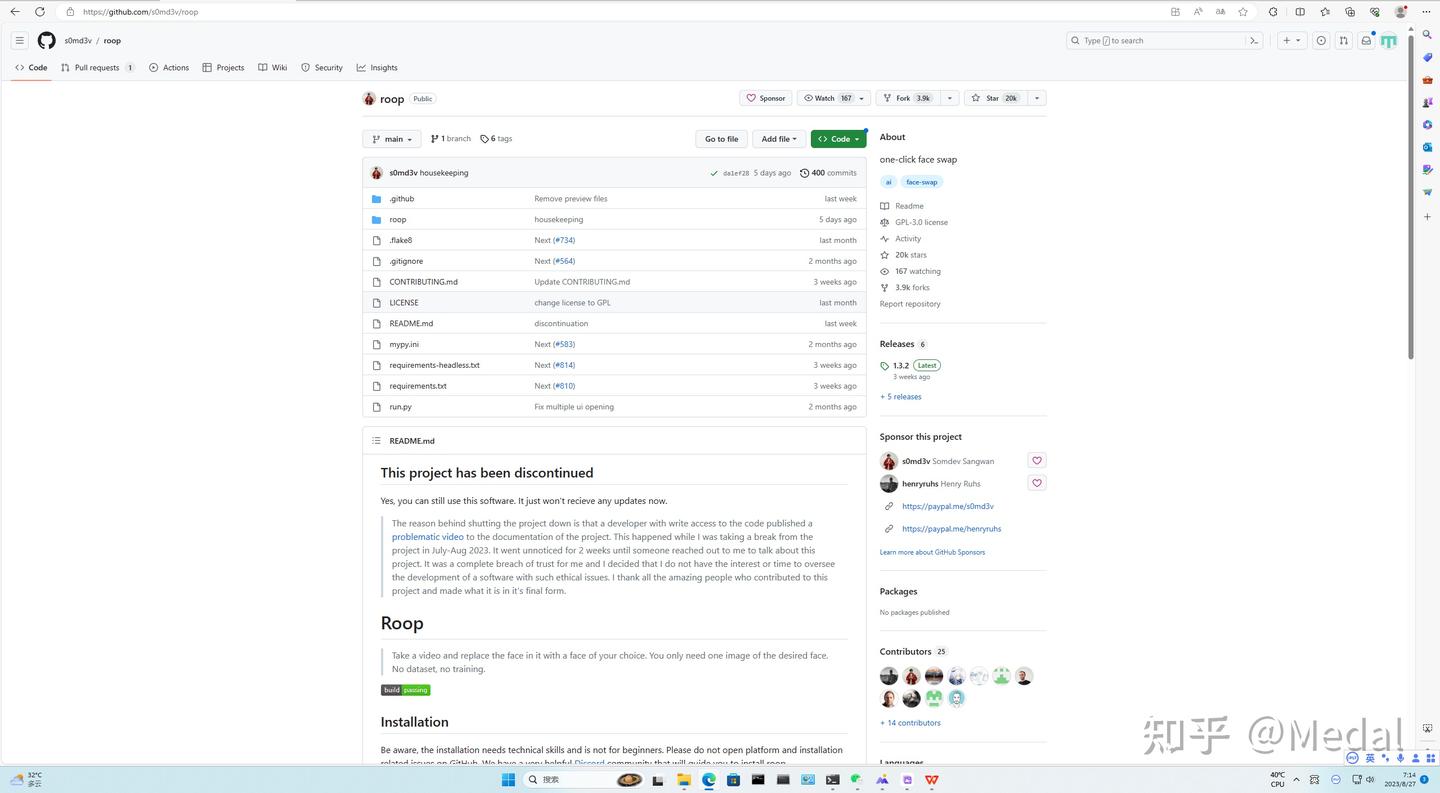Viewport: 1440px width, 793px height.
Task: Open the browser Extensions puzzle icon
Action: click(x=1273, y=12)
